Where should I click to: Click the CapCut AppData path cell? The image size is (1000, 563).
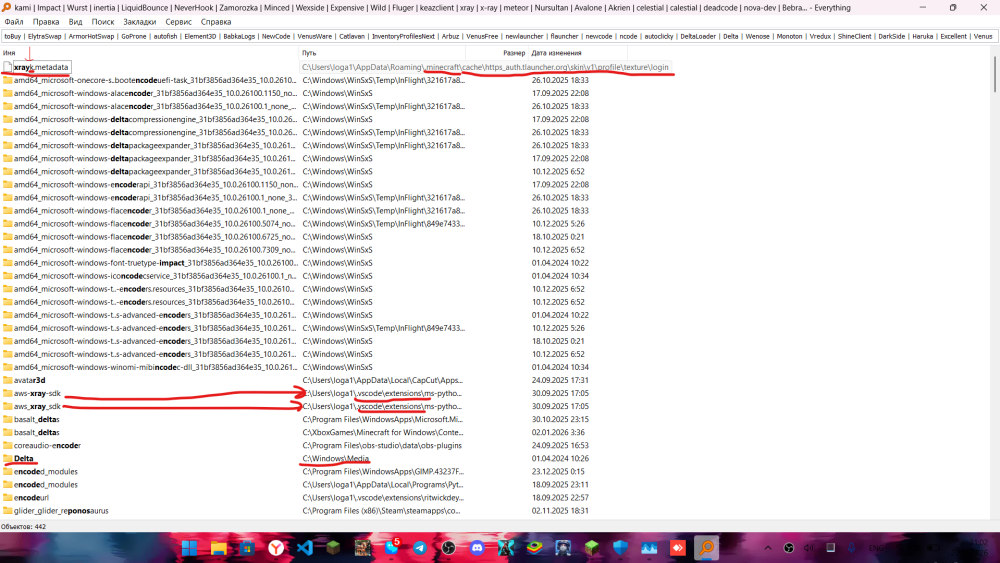point(383,380)
